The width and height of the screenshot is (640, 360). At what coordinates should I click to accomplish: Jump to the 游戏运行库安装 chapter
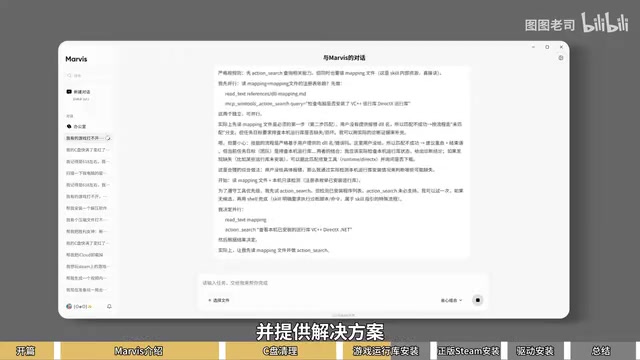[386, 351]
